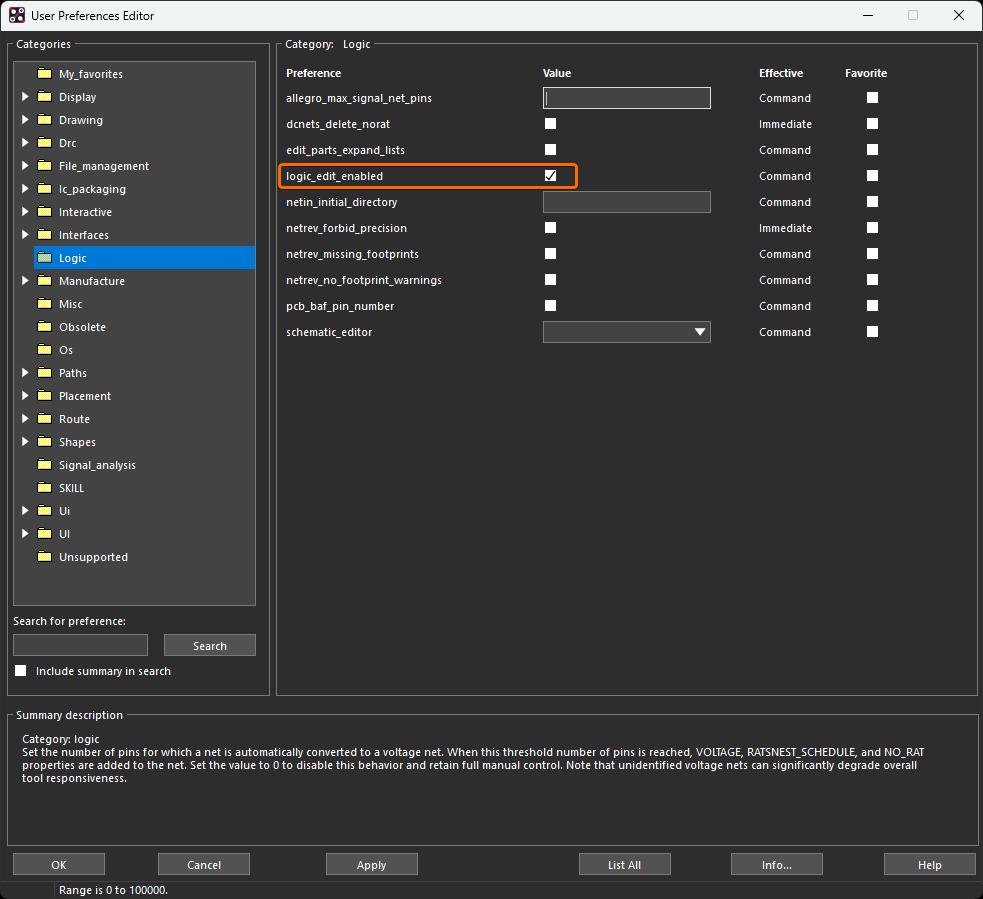Click the My_favorites folder icon
The height and width of the screenshot is (899, 983).
[44, 74]
